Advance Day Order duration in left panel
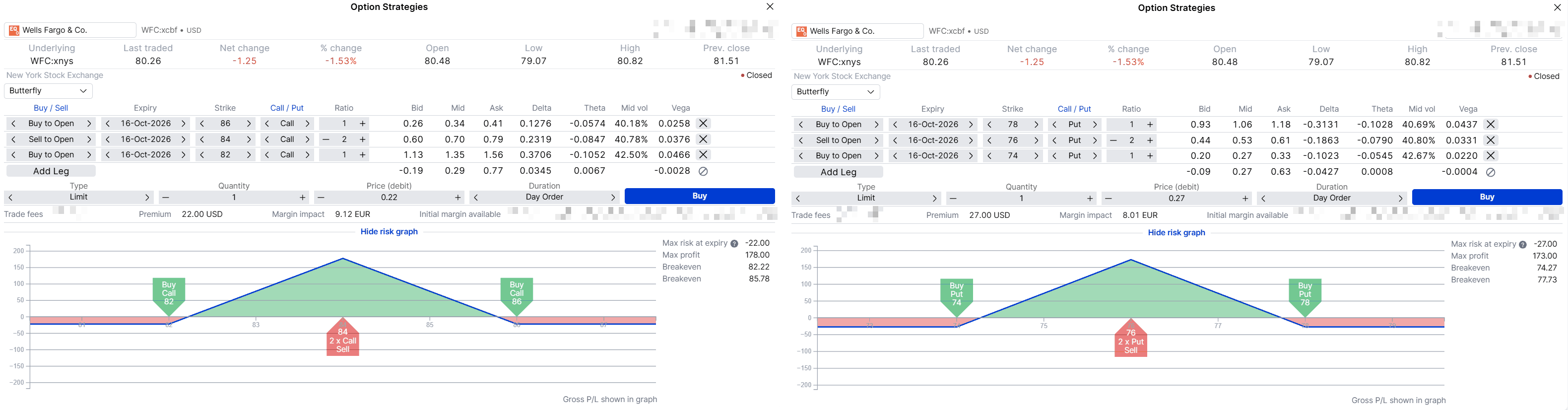 613,198
